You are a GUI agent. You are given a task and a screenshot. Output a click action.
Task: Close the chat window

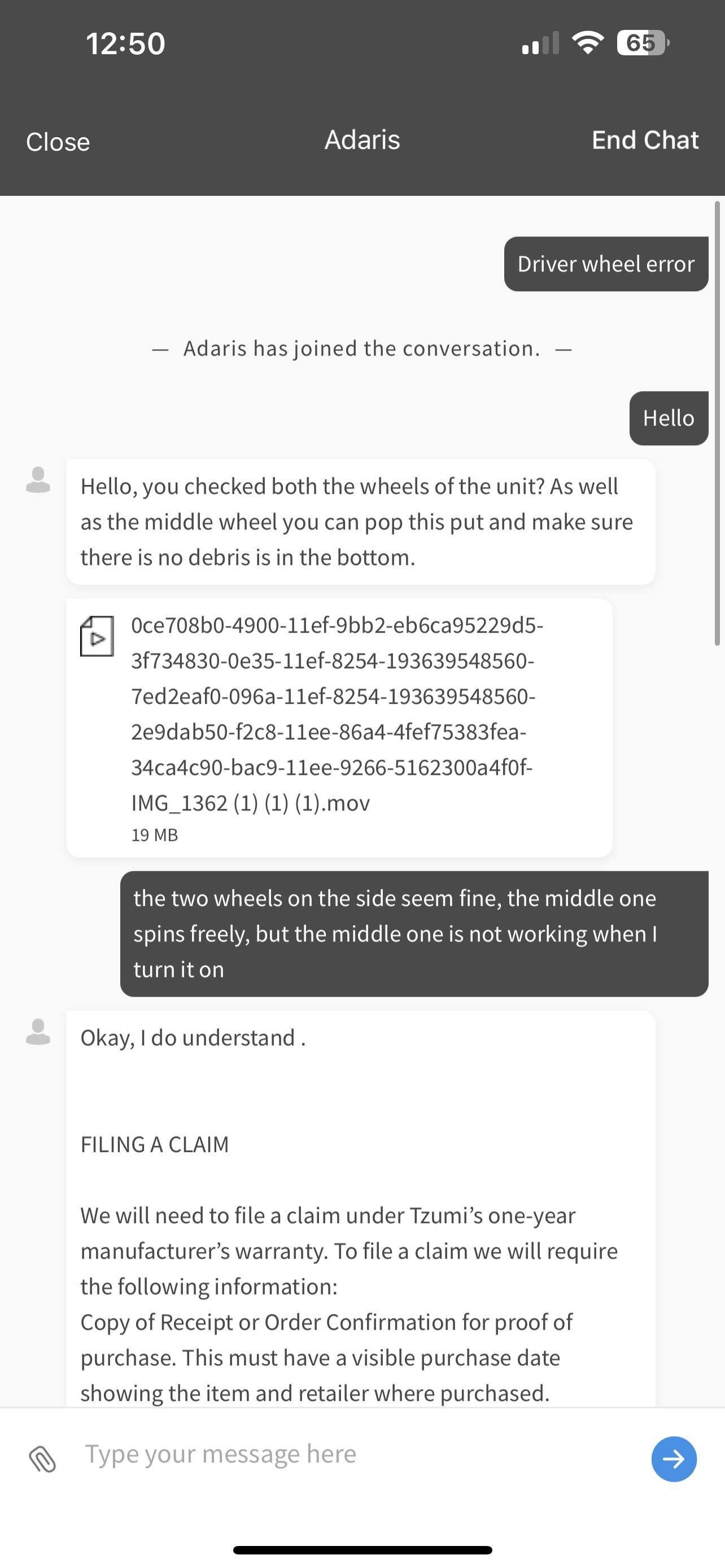point(58,142)
